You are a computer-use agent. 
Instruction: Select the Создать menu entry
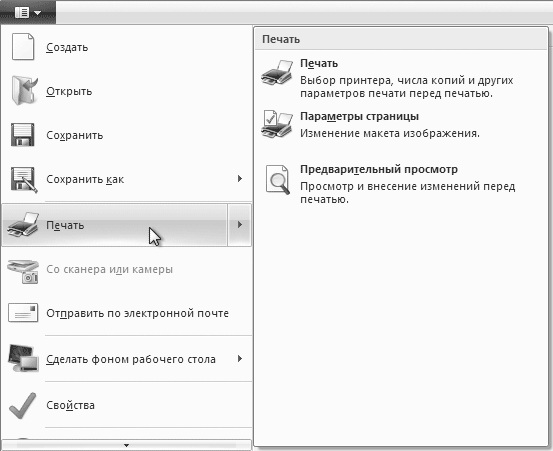coord(126,47)
